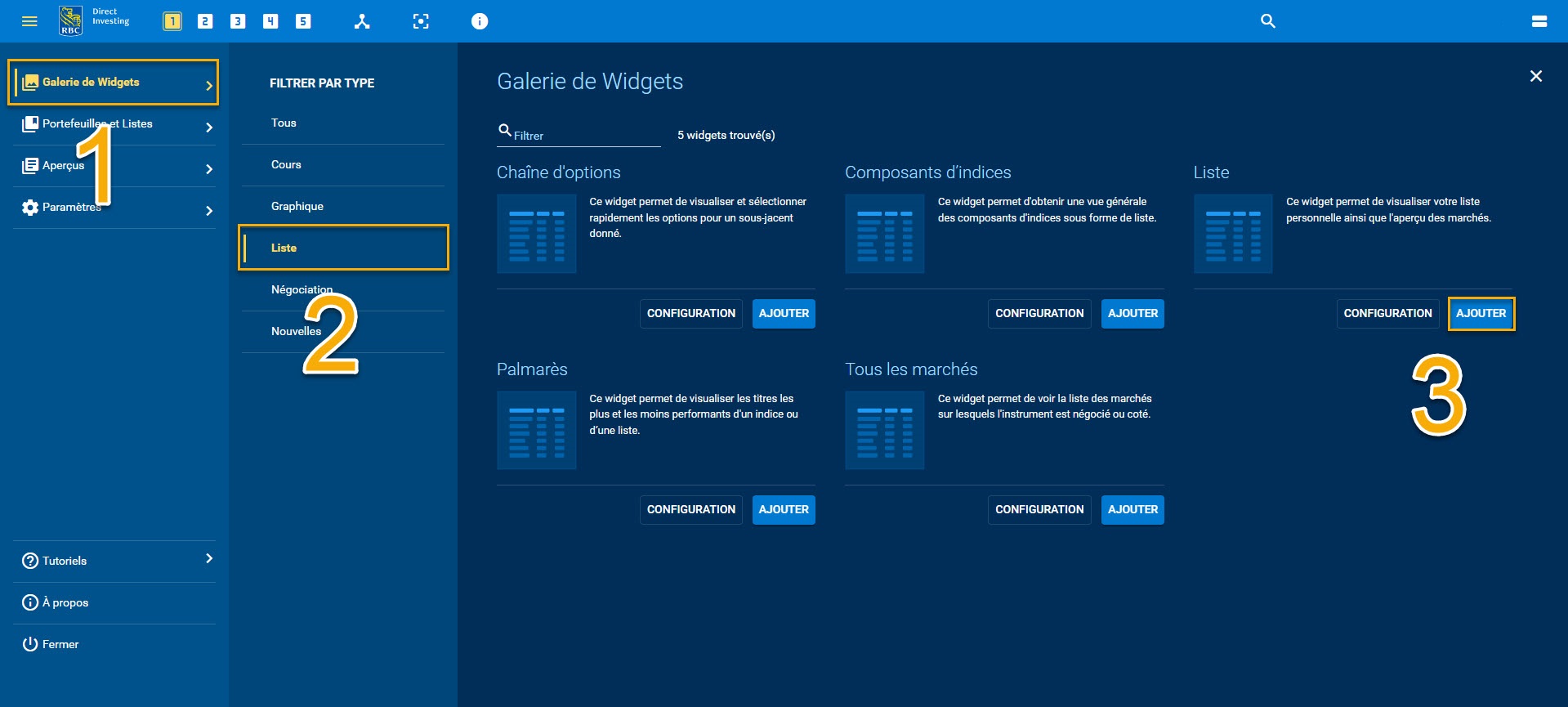Expand Portefeuilles et Listes menu
The height and width of the screenshot is (707, 1568).
114,124
